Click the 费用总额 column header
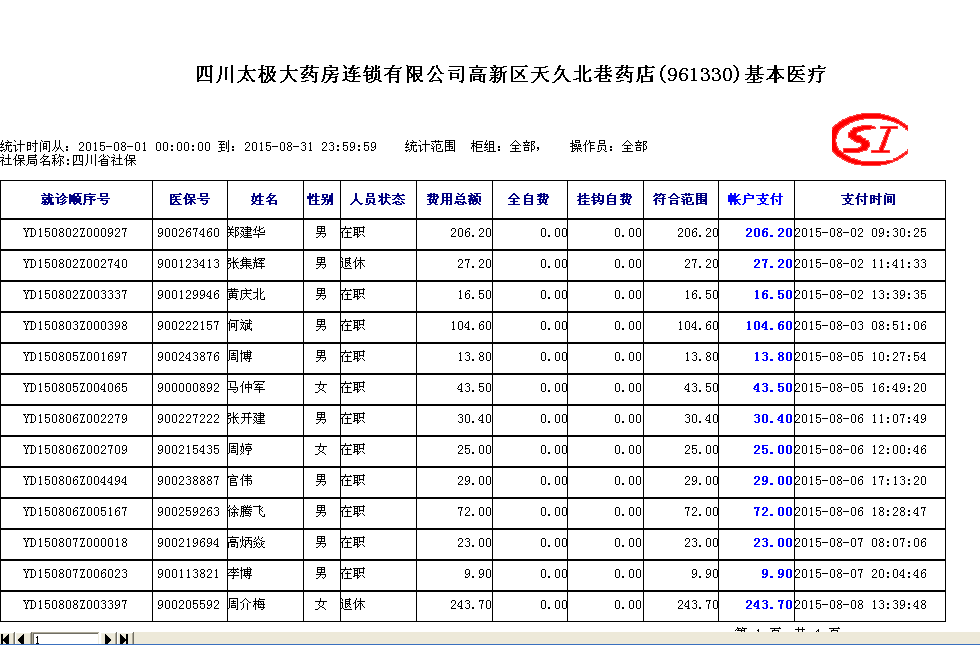Viewport: 980px width, 645px height. (x=454, y=199)
